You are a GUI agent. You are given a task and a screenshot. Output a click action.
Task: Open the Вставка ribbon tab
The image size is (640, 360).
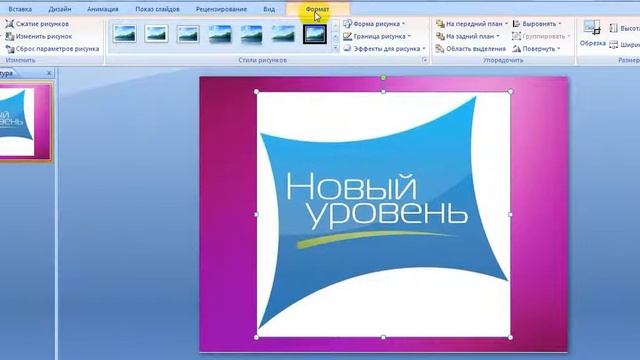click(x=20, y=9)
